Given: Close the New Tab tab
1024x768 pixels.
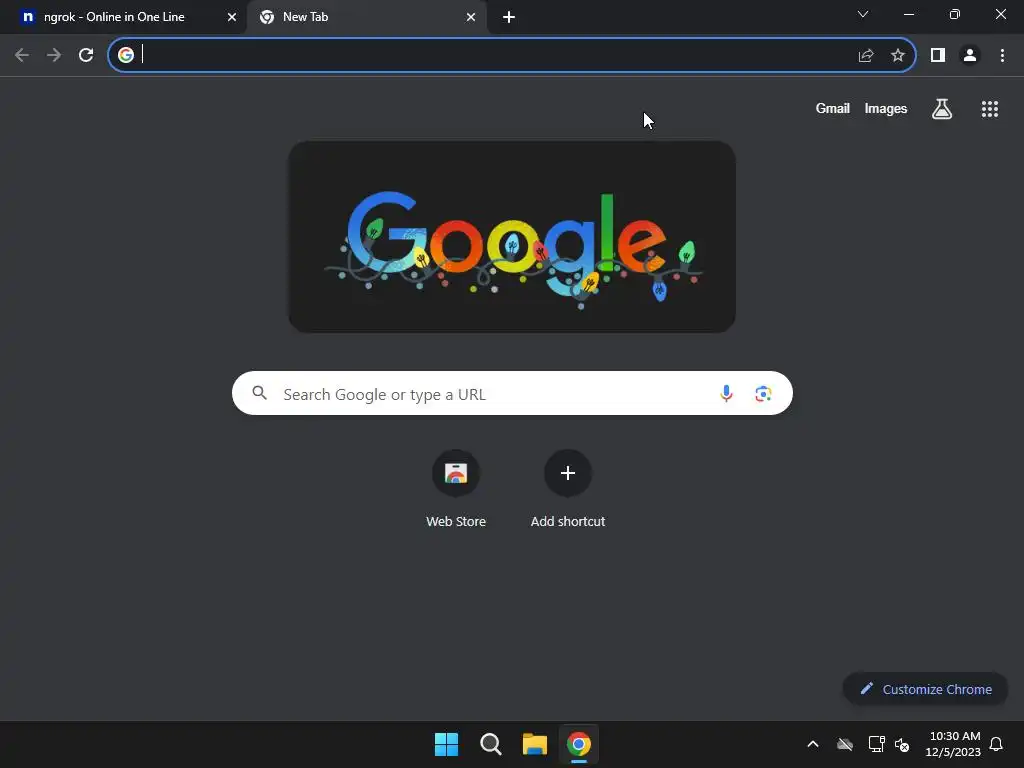Looking at the screenshot, I should tap(471, 17).
